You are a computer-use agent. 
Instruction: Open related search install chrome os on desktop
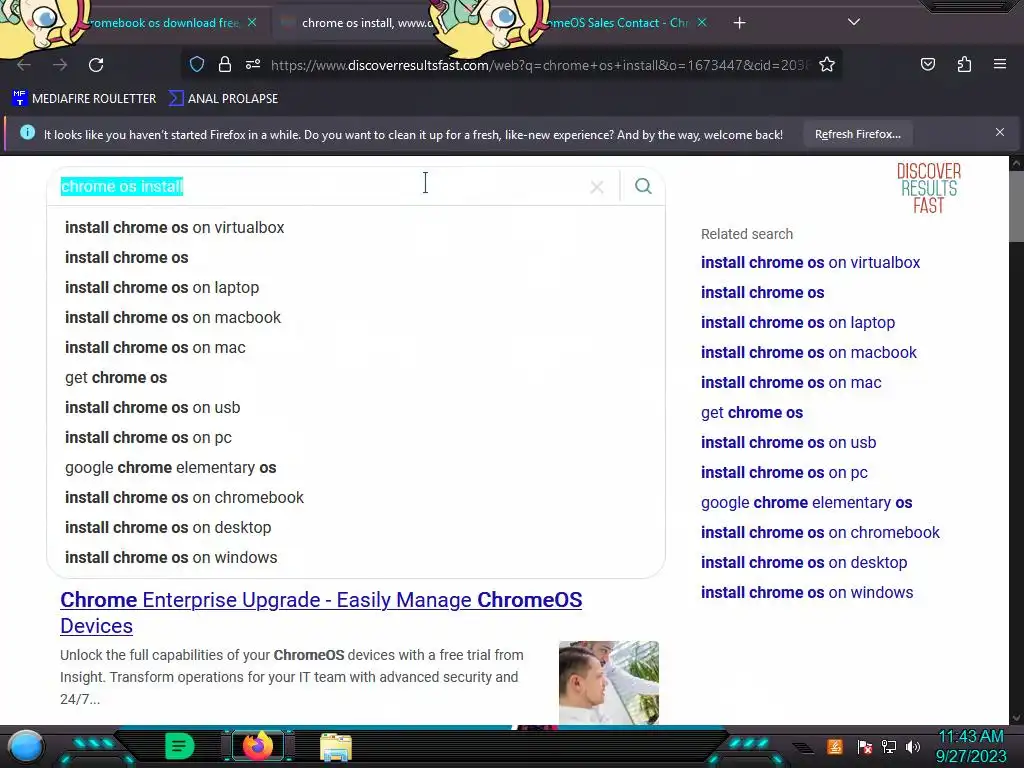pyautogui.click(x=804, y=563)
